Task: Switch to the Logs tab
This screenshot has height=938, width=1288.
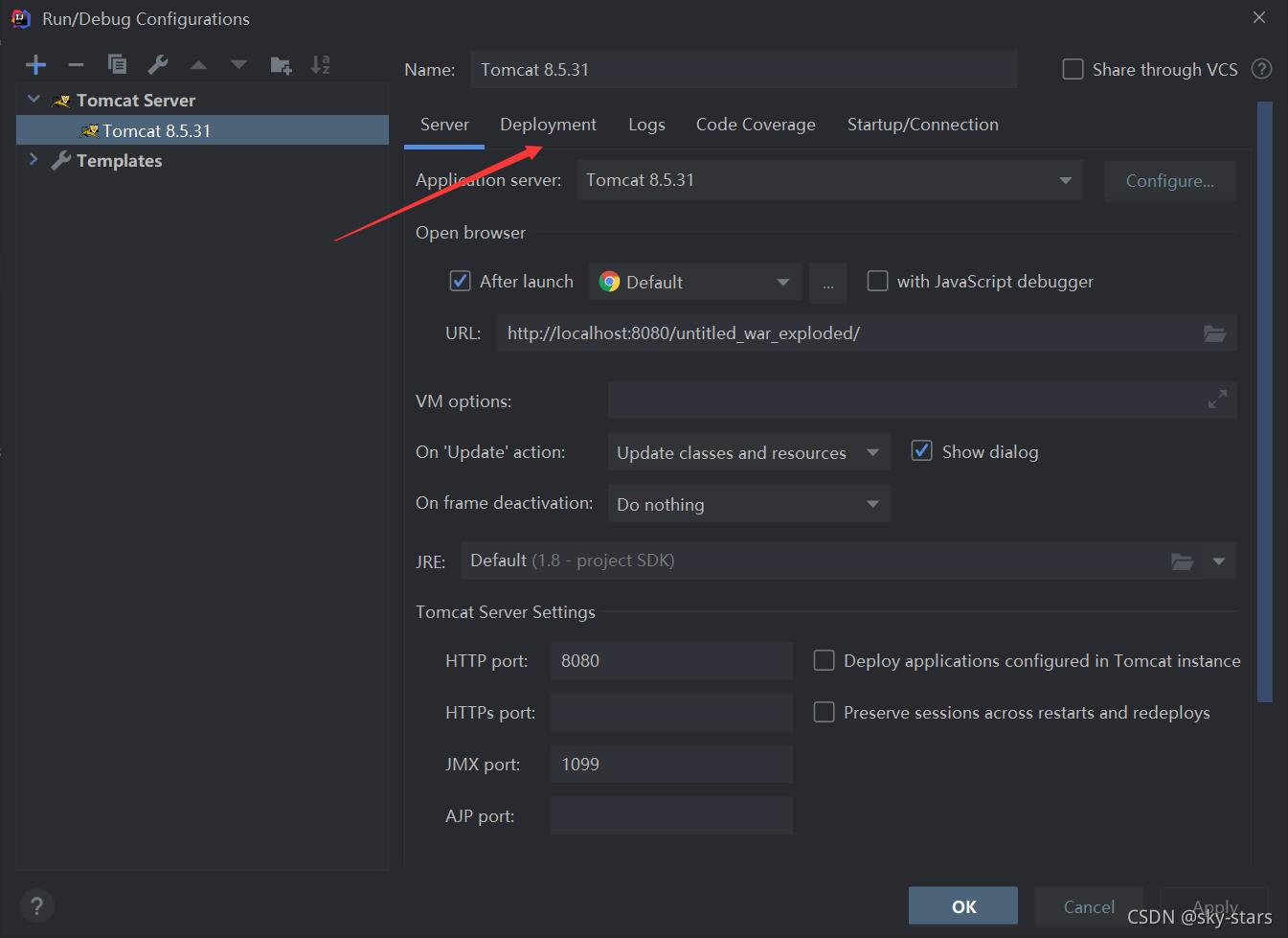Action: coord(646,125)
